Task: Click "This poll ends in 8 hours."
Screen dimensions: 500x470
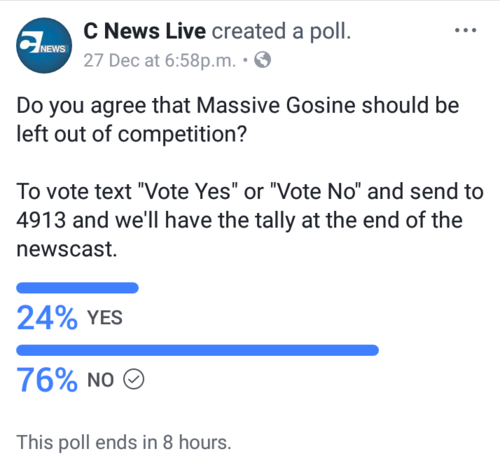Action: [124, 443]
